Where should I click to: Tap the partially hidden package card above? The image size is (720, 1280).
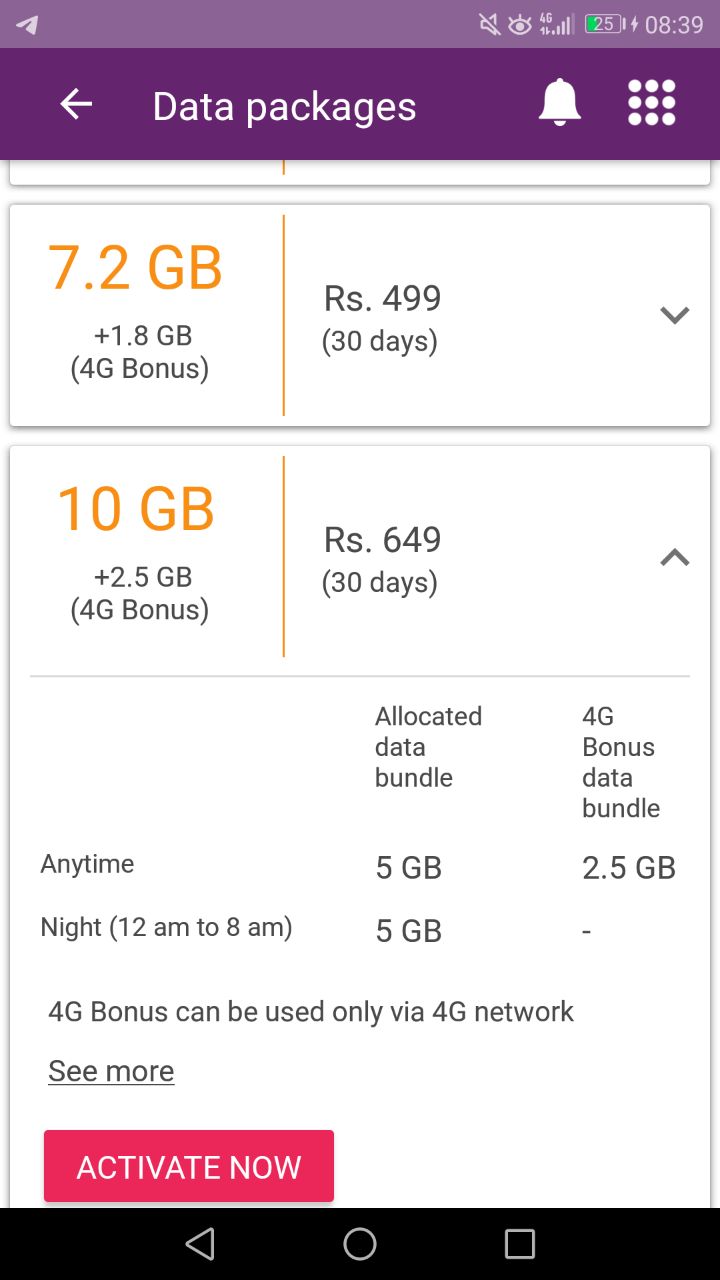tap(360, 172)
